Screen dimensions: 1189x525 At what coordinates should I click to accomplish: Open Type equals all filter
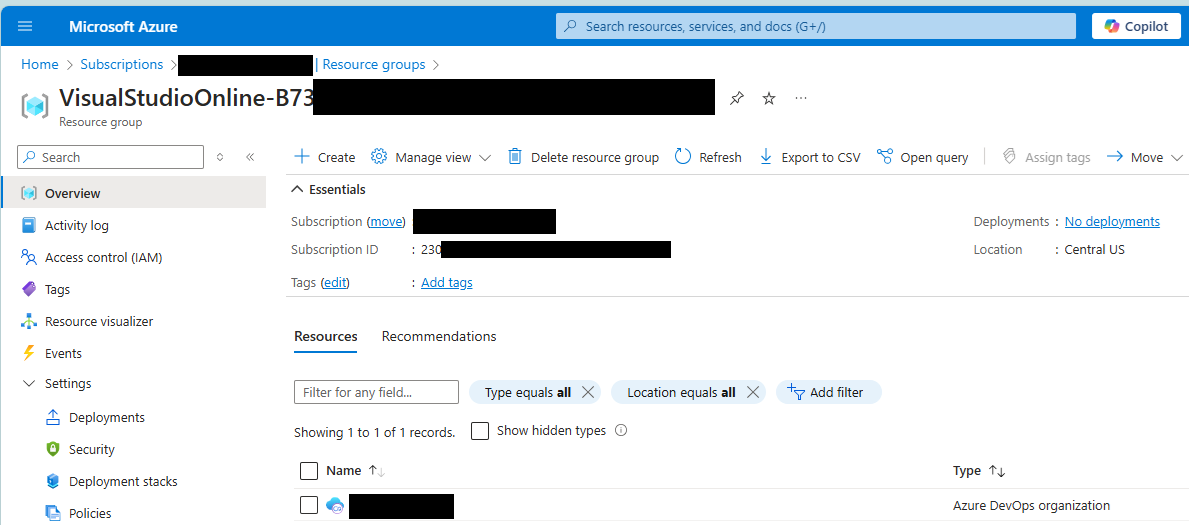[528, 392]
